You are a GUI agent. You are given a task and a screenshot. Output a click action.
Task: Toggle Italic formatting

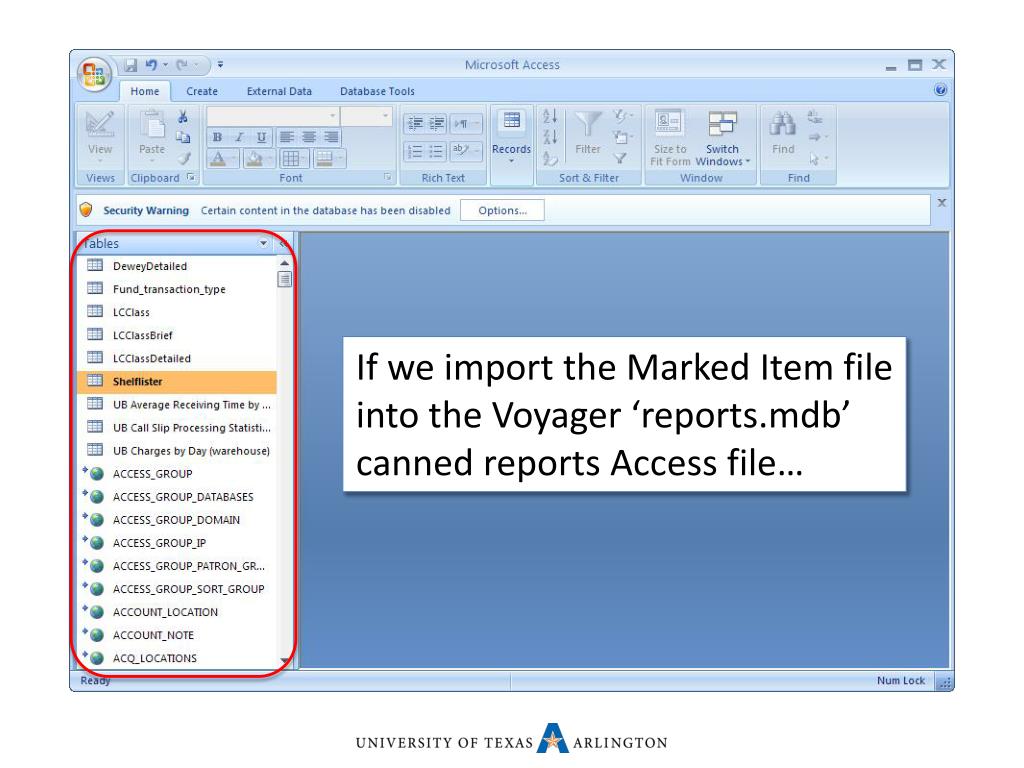239,137
